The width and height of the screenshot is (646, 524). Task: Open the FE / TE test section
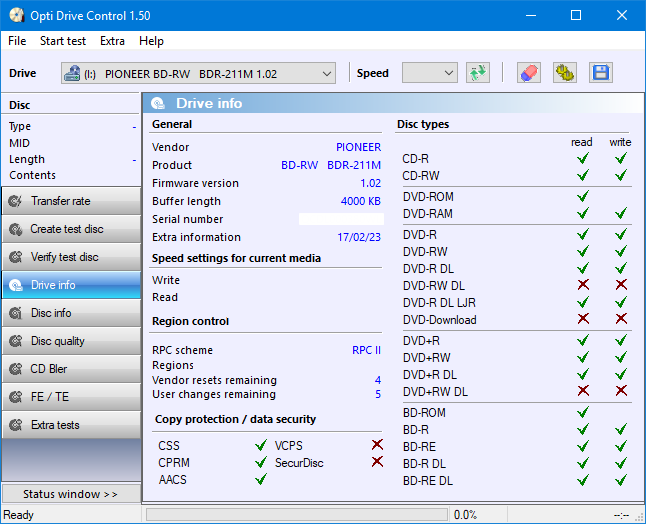(x=71, y=397)
